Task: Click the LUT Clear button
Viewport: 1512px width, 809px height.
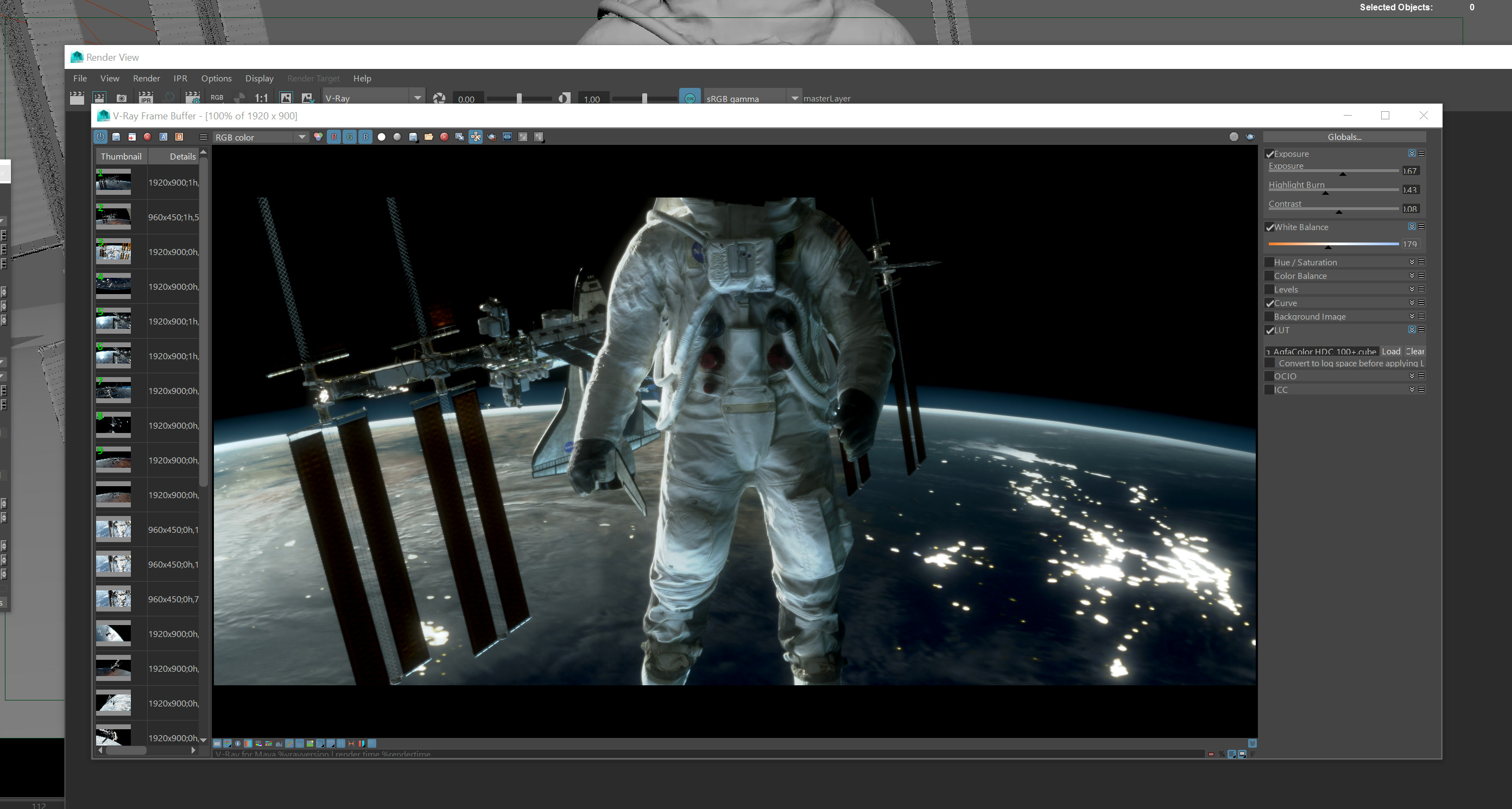Action: coord(1415,352)
